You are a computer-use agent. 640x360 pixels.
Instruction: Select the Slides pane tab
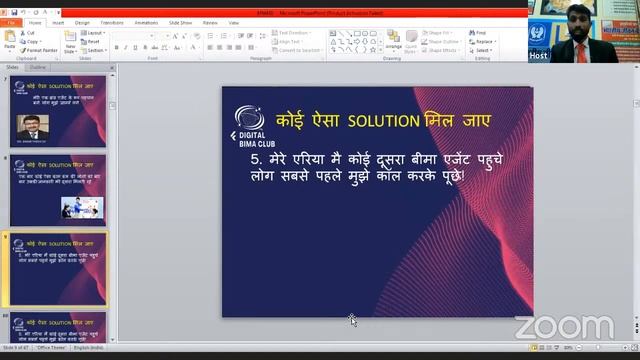point(12,67)
